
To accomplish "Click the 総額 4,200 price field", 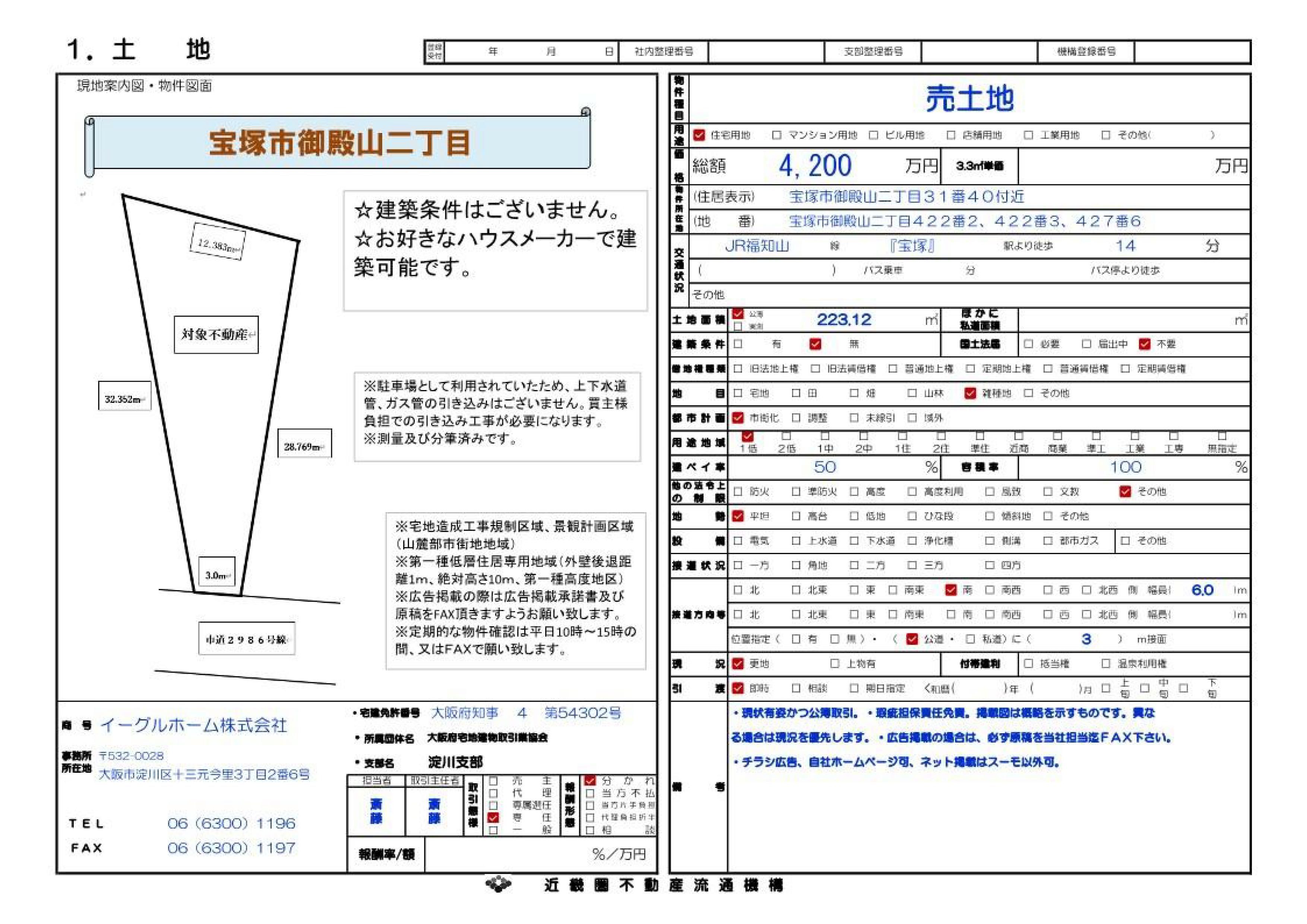I will pyautogui.click(x=814, y=166).
